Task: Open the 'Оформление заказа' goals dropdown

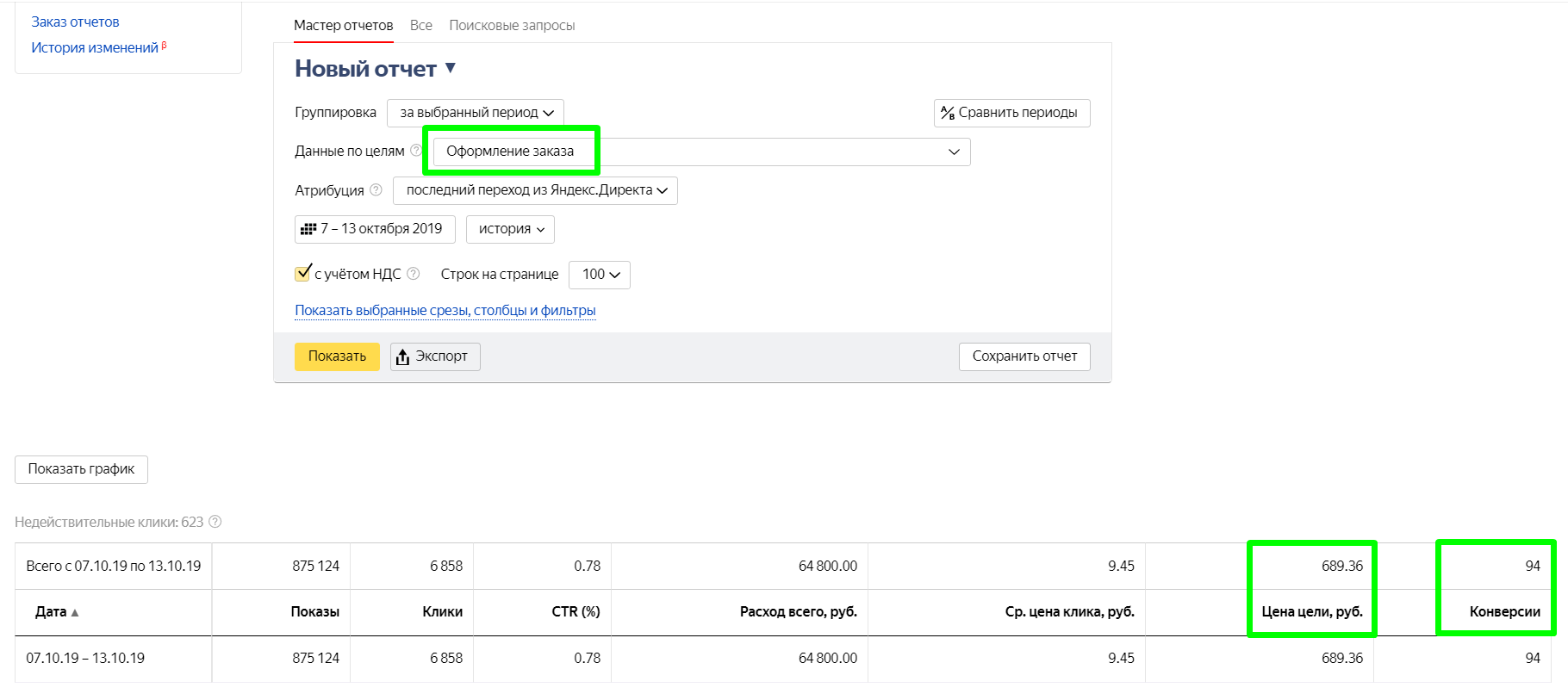Action: [701, 152]
